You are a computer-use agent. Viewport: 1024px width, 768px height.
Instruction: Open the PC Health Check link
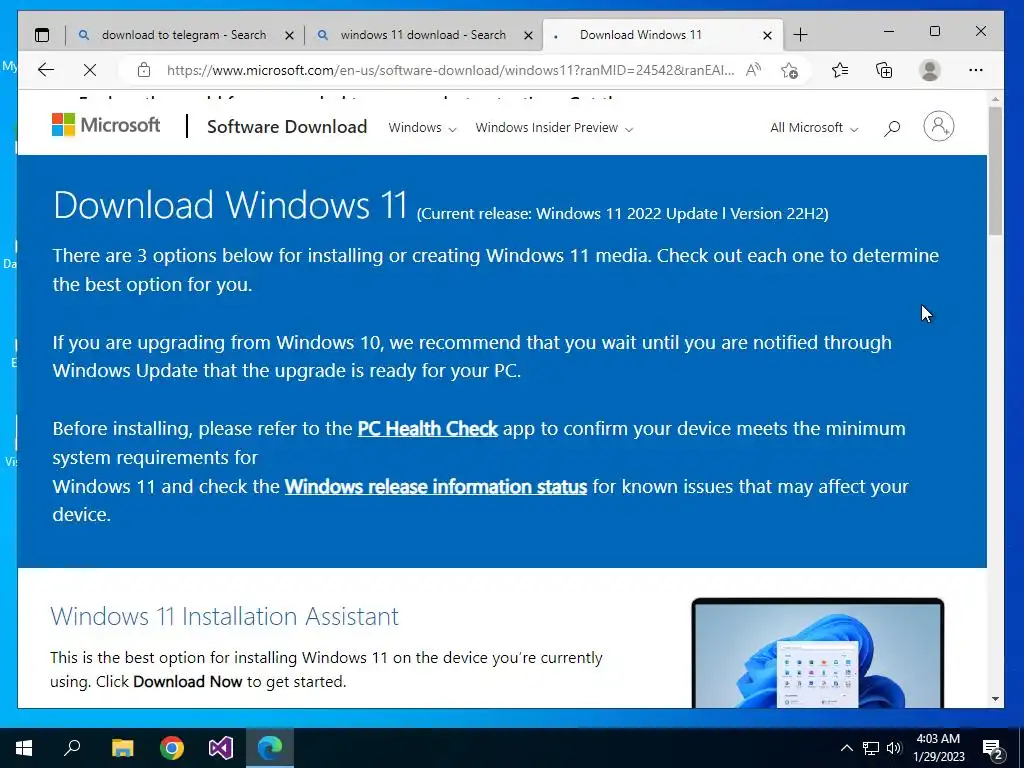[428, 428]
